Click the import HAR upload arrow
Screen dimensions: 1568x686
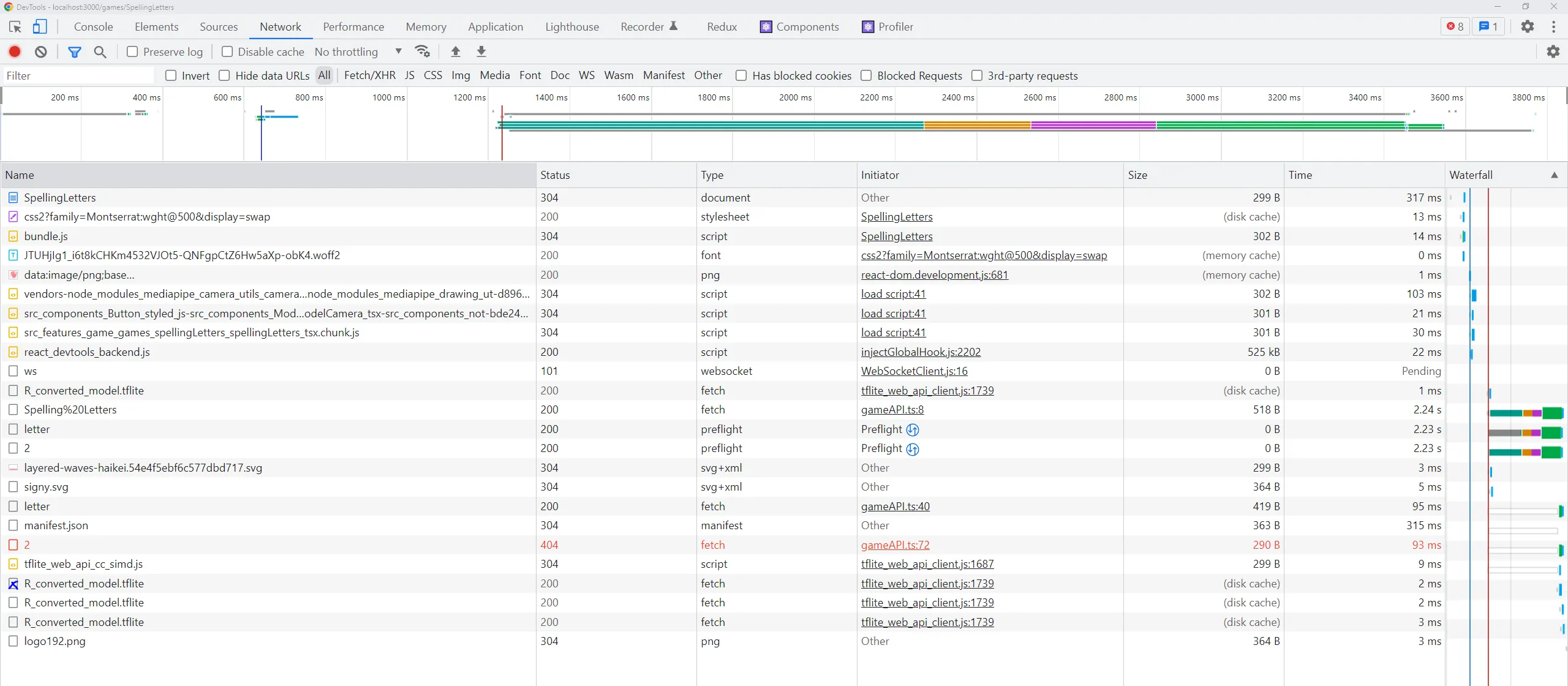456,51
